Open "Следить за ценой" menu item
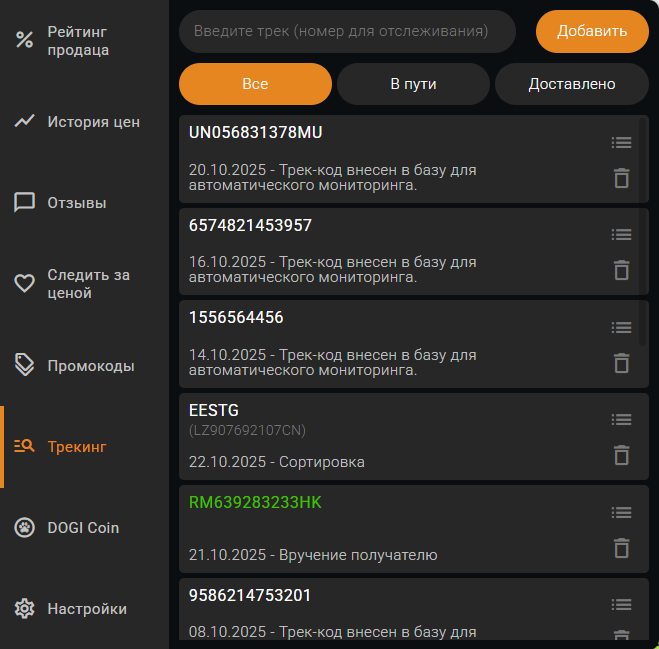 point(84,284)
